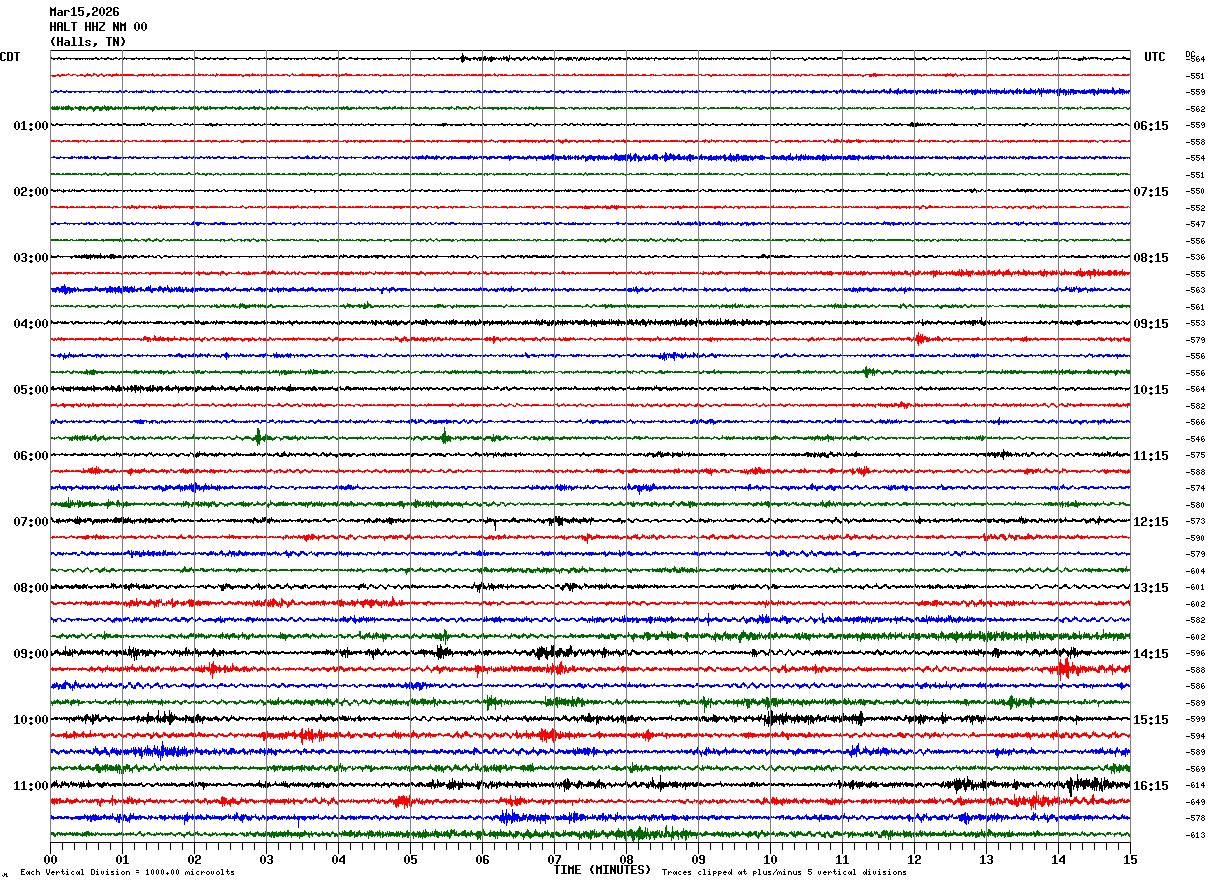The height and width of the screenshot is (886, 1210).
Task: Click the "11:00" CDT time label
Action: click(31, 786)
